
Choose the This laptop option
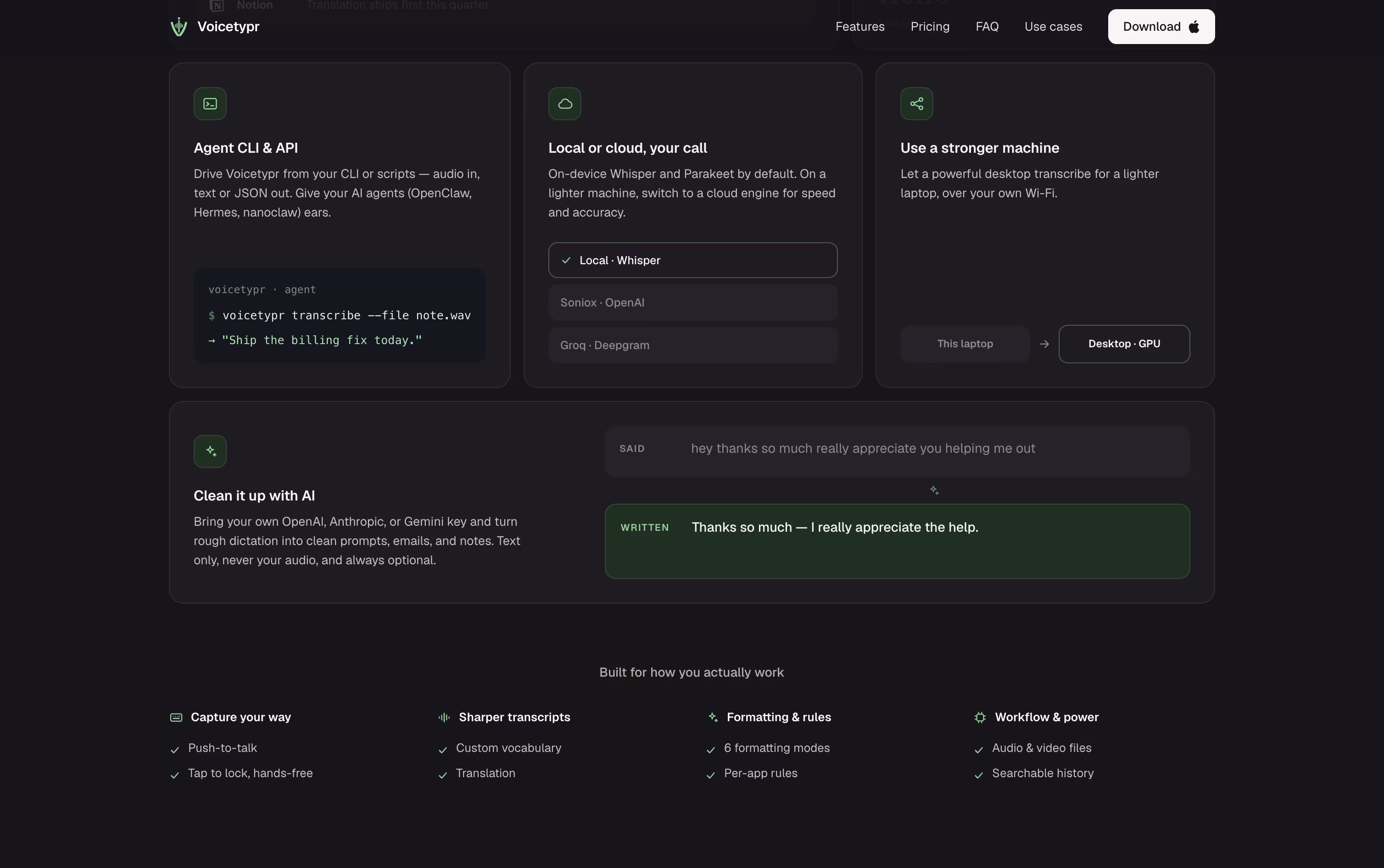click(965, 344)
